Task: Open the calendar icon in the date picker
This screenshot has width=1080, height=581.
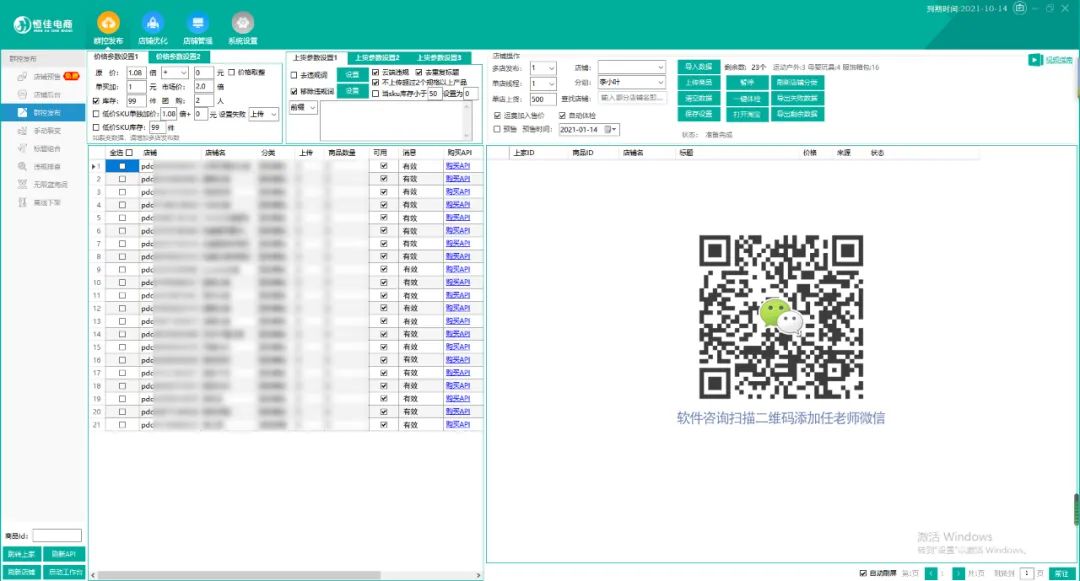Action: click(x=608, y=129)
